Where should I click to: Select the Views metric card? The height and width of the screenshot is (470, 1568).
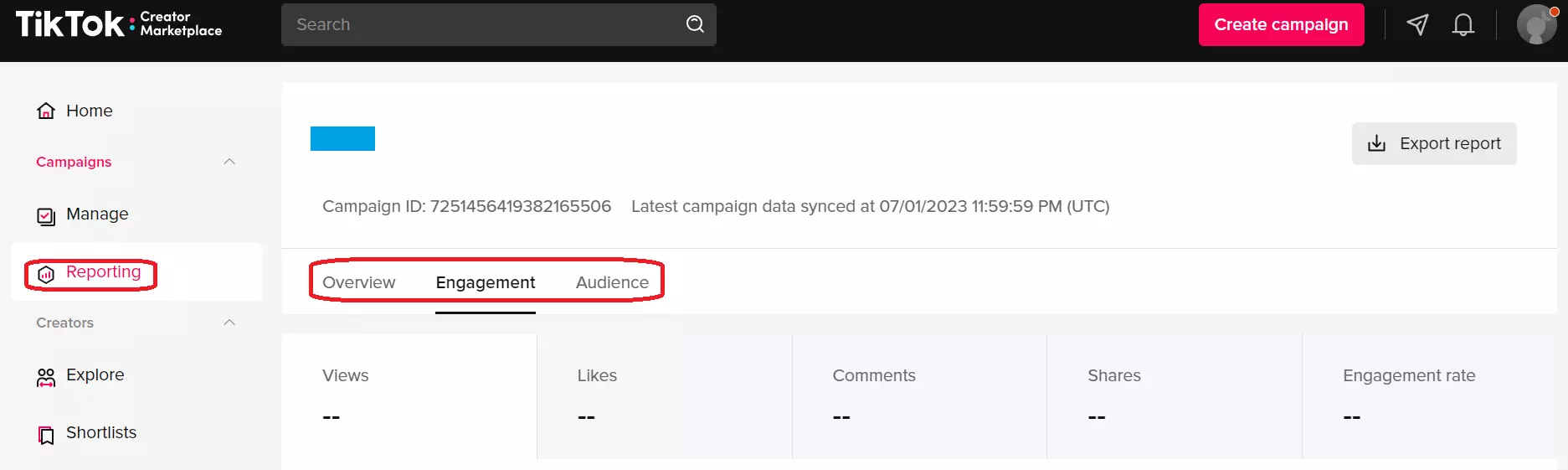point(409,396)
